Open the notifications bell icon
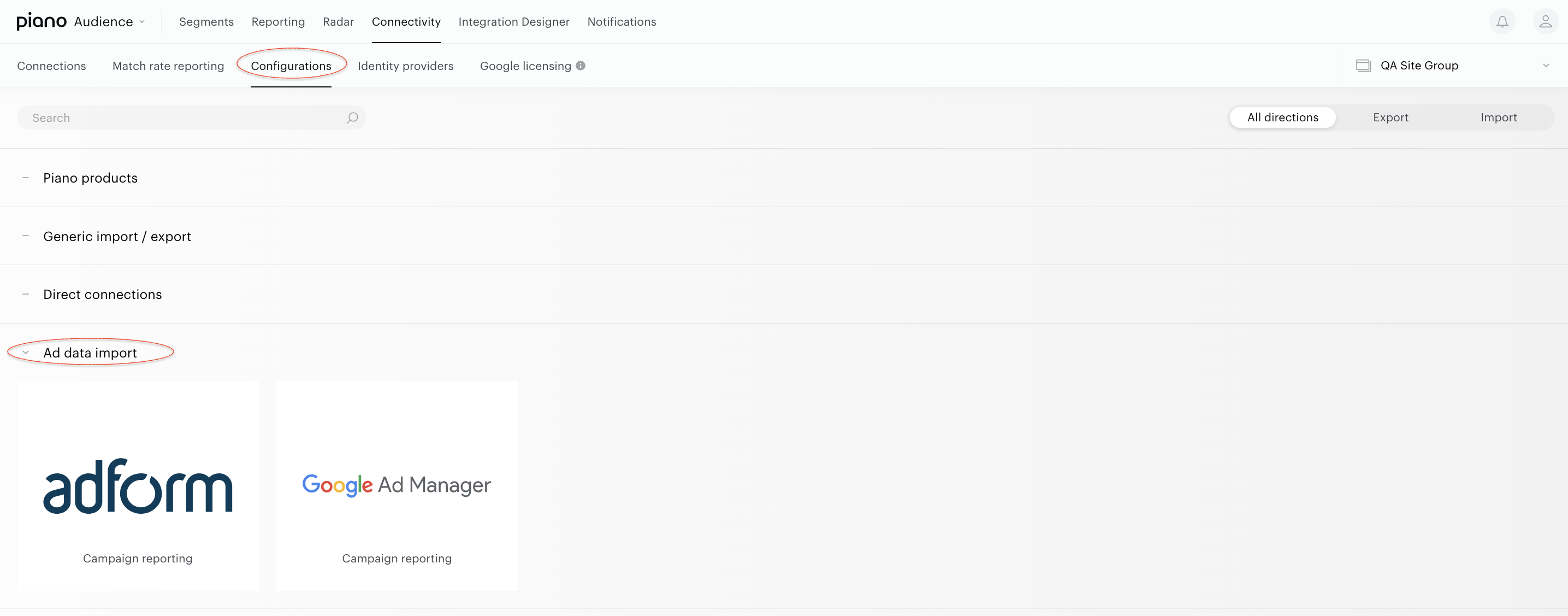1568x616 pixels. pos(1502,22)
